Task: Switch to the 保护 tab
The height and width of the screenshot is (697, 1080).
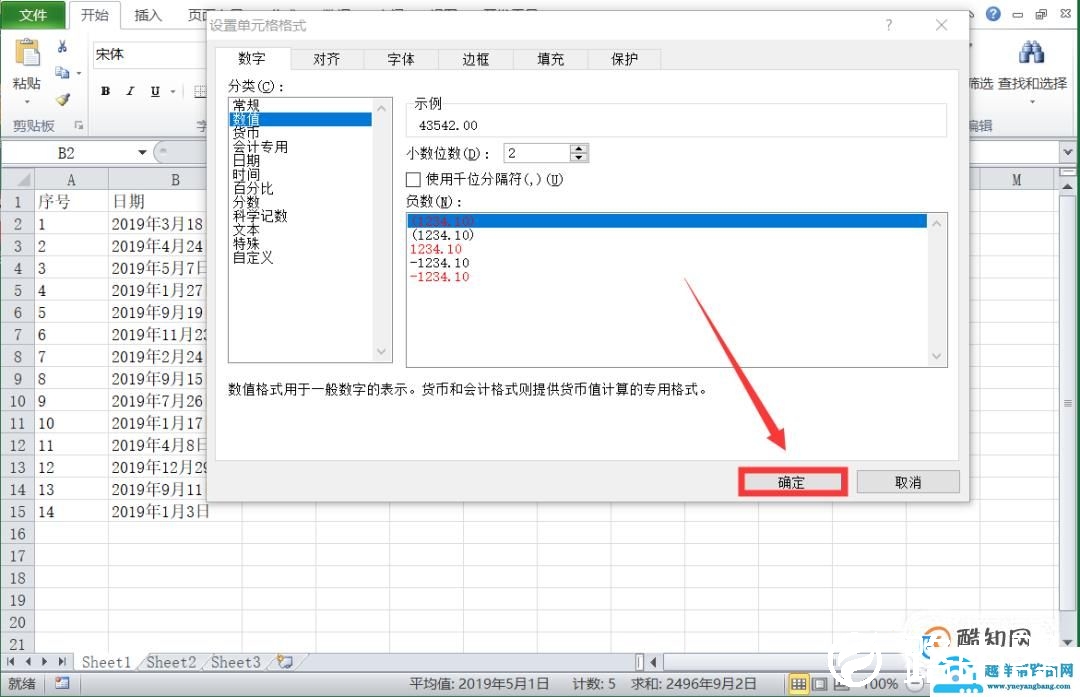Action: tap(625, 59)
